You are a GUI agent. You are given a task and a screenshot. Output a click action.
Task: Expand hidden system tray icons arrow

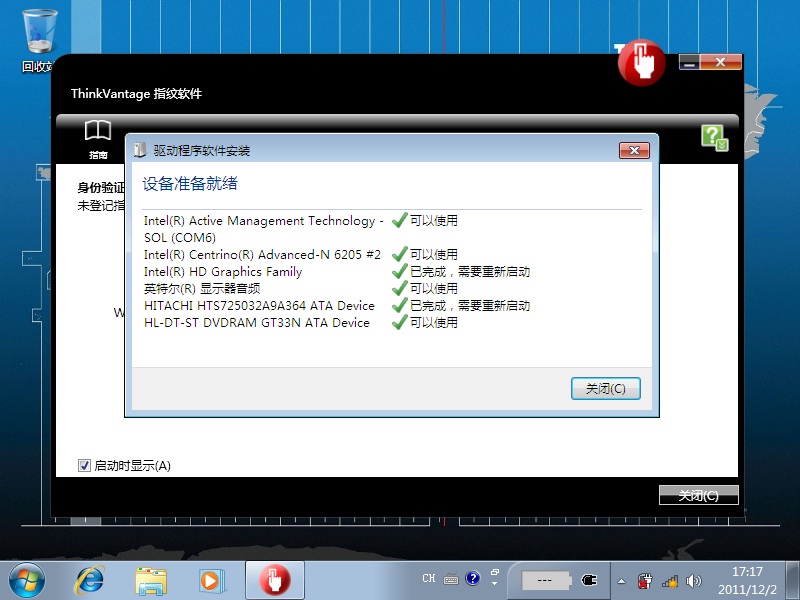tap(621, 581)
